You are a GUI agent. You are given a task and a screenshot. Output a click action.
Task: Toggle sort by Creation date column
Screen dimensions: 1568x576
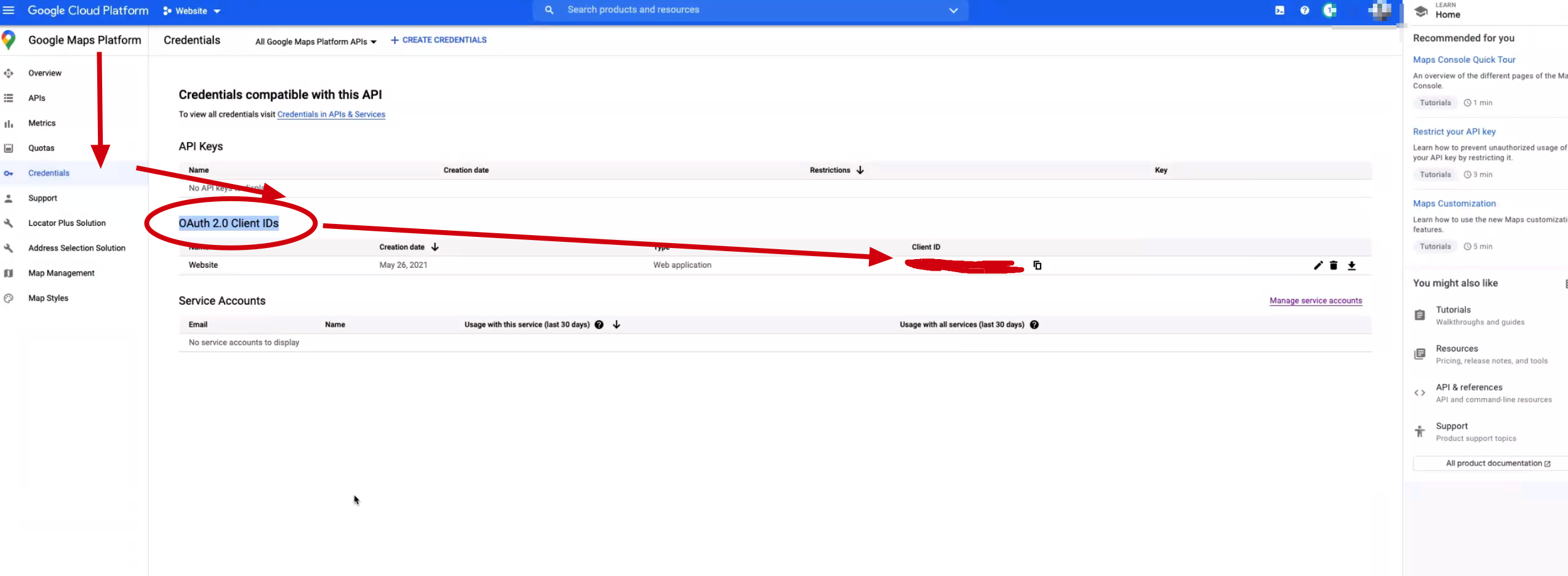click(x=434, y=247)
